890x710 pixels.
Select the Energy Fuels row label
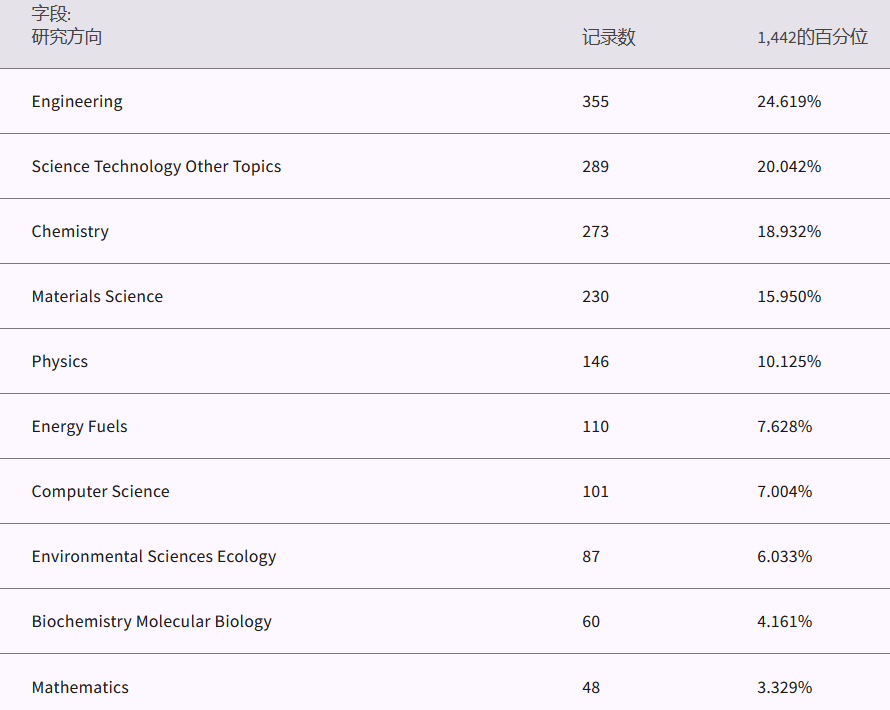[x=80, y=427]
